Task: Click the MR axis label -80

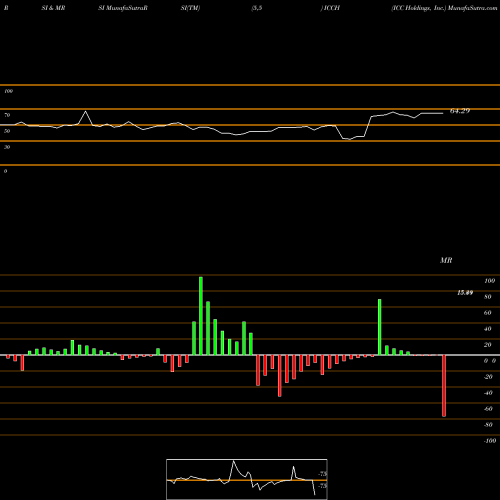Action: (488, 425)
